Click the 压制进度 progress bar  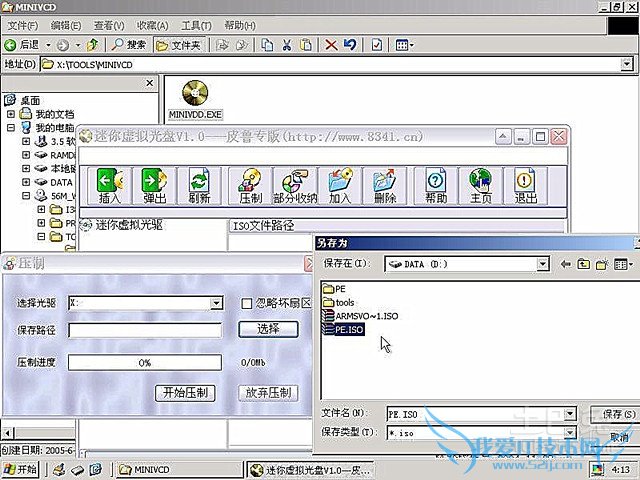(x=145, y=362)
